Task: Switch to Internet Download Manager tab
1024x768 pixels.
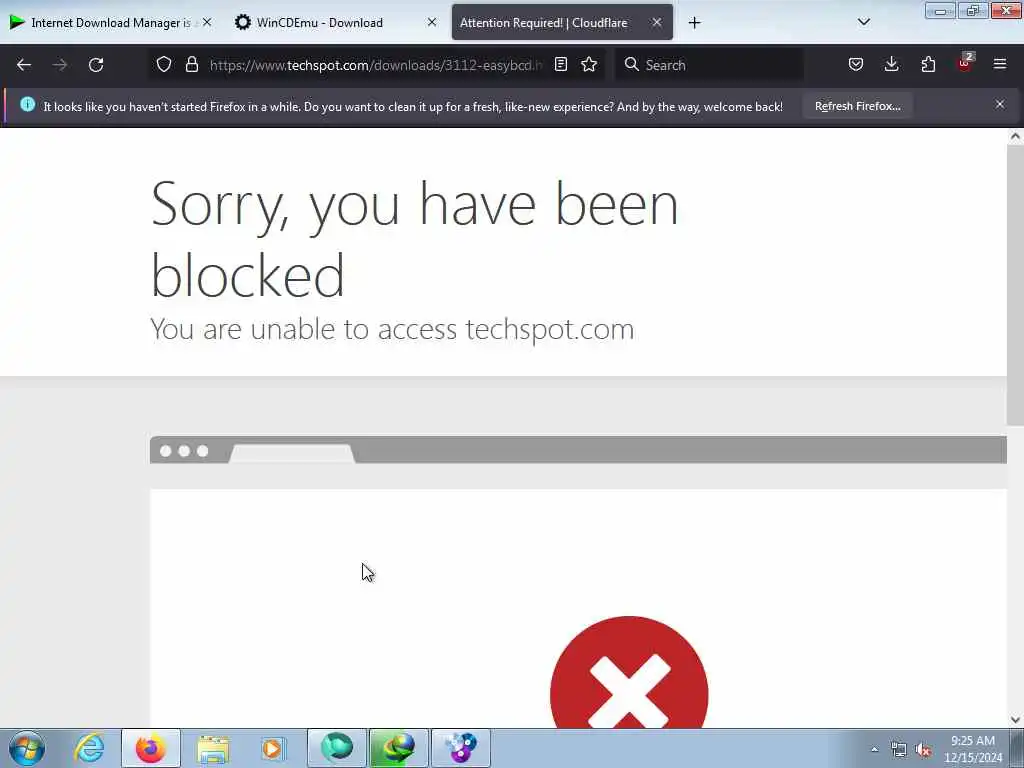Action: tap(112, 23)
